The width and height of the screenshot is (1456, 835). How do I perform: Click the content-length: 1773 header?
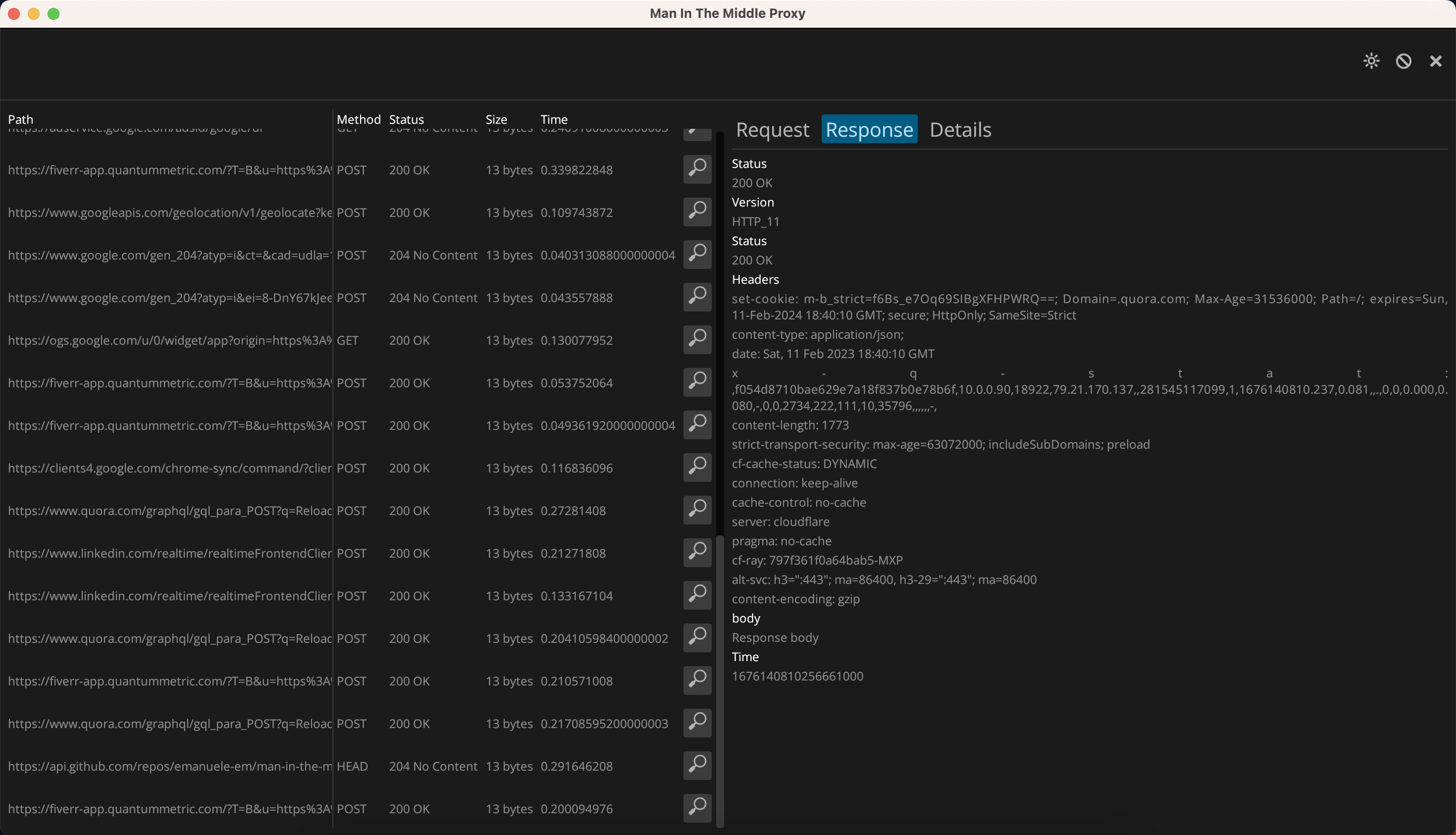pyautogui.click(x=790, y=425)
